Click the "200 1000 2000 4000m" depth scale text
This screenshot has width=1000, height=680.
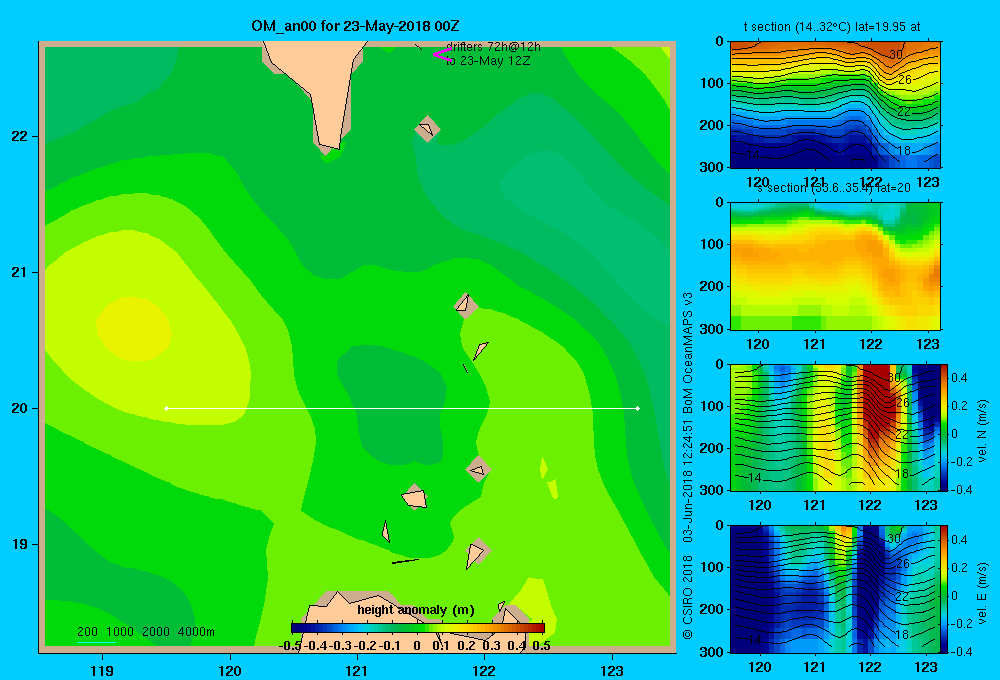coord(146,632)
